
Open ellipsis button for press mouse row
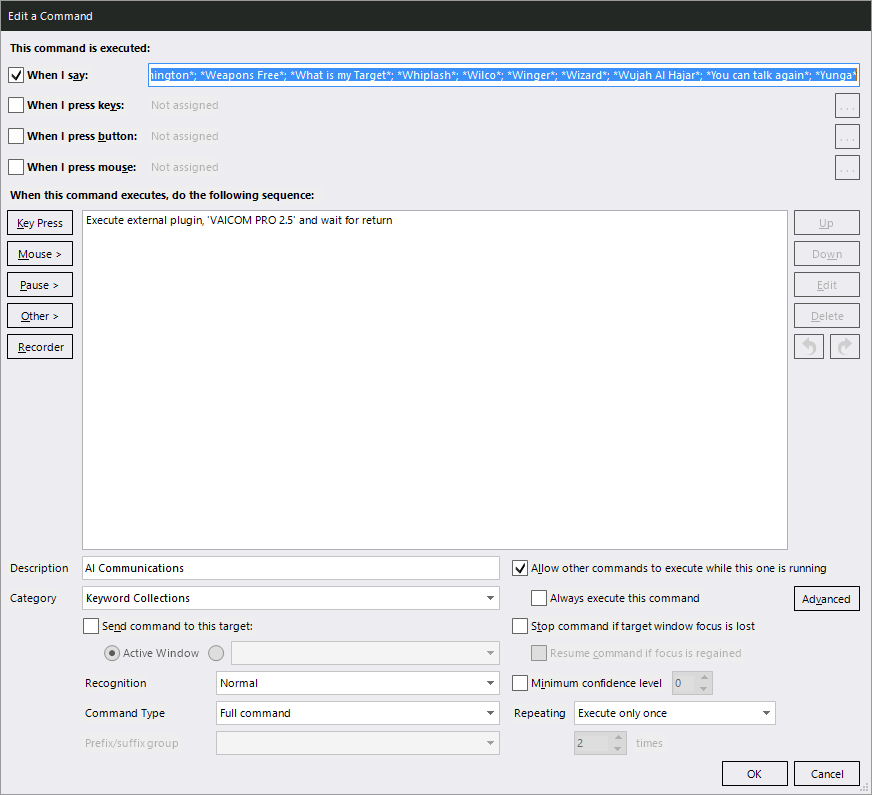[847, 168]
